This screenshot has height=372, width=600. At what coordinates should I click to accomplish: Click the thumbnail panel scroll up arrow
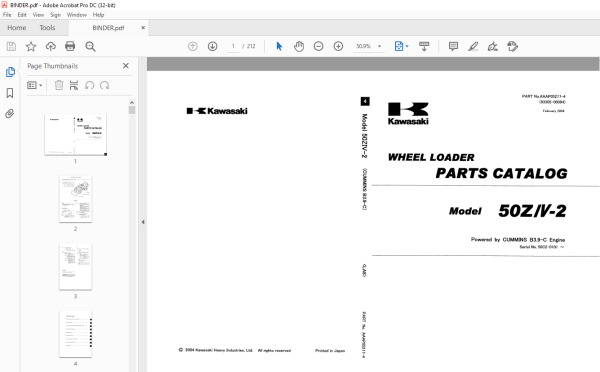pyautogui.click(x=132, y=103)
